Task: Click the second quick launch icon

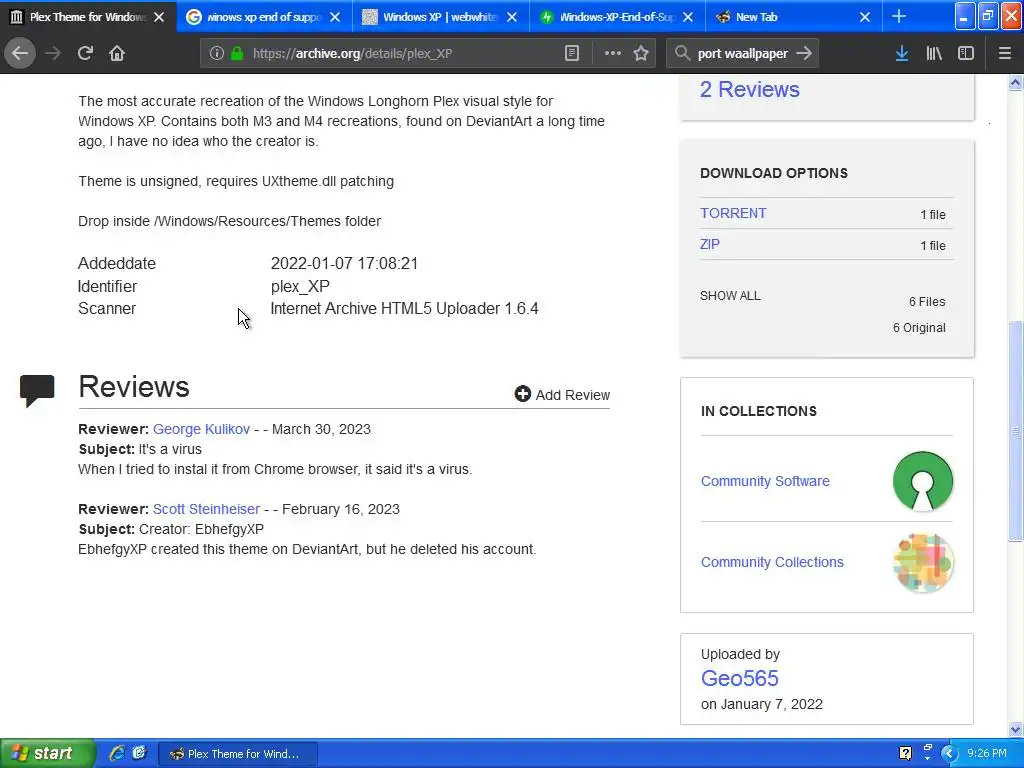Action: tap(139, 754)
